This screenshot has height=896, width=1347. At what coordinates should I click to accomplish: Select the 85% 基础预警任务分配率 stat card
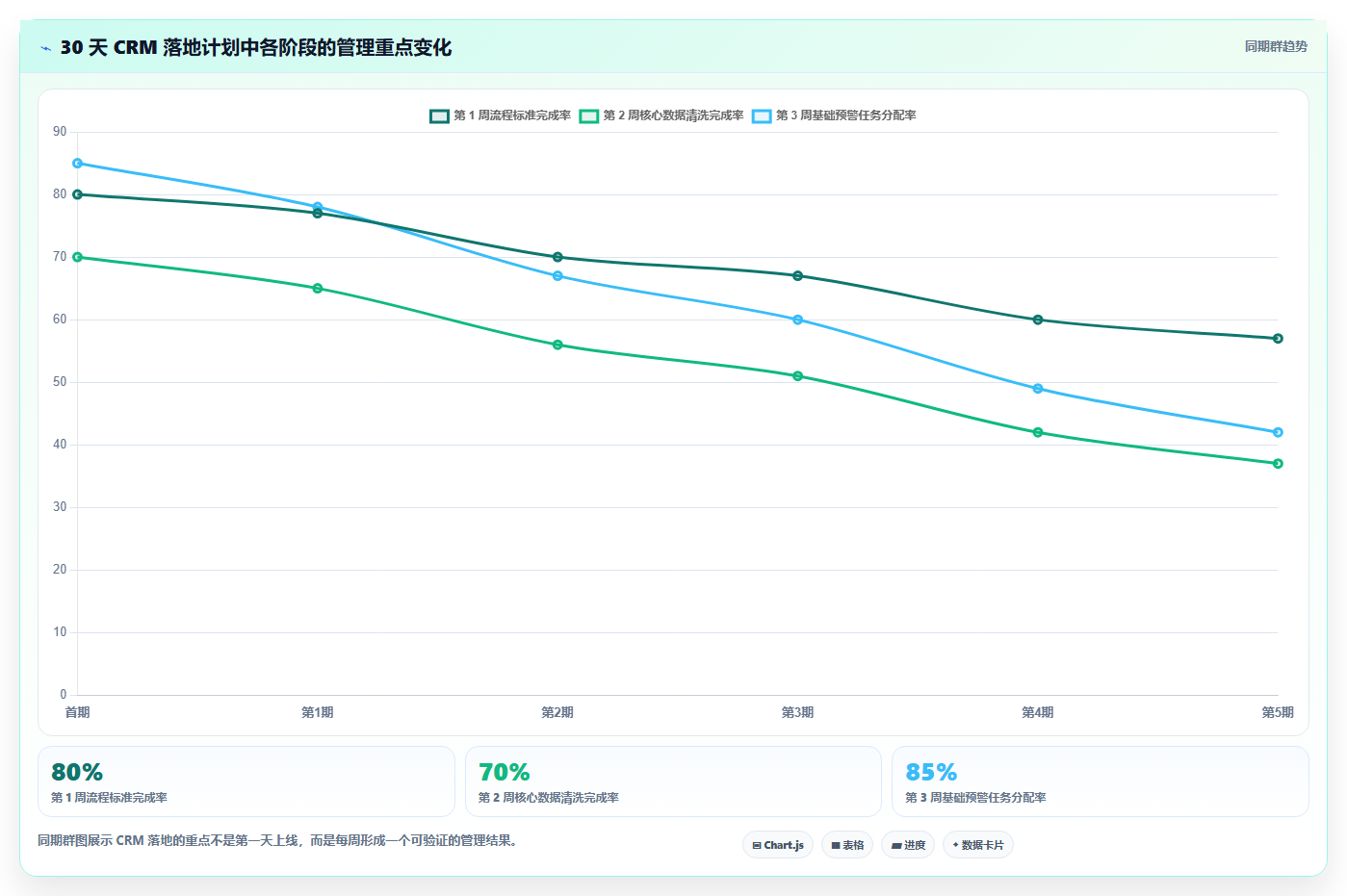click(1101, 781)
